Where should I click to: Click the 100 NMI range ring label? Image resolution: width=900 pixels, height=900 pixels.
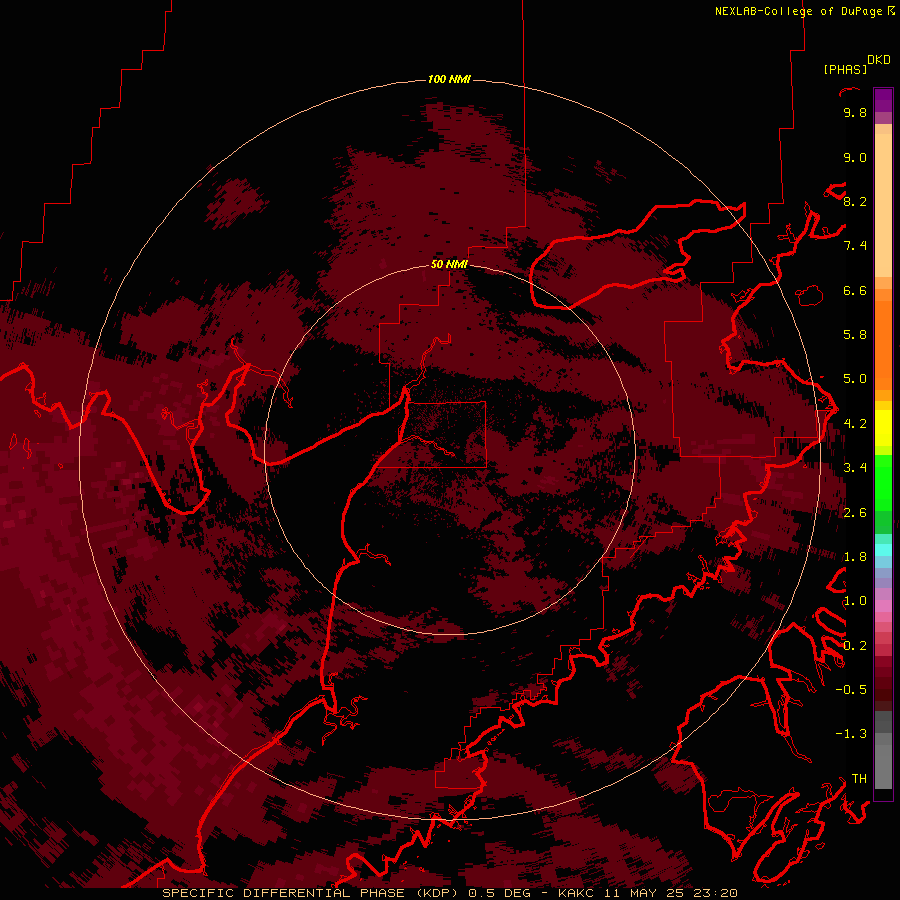coord(449,79)
